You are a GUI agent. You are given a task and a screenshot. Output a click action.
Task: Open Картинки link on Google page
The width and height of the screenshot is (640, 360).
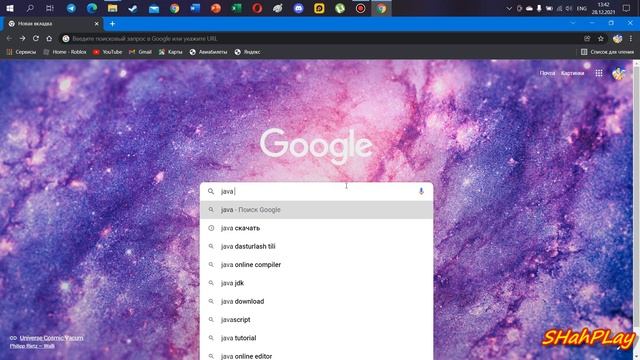click(572, 73)
